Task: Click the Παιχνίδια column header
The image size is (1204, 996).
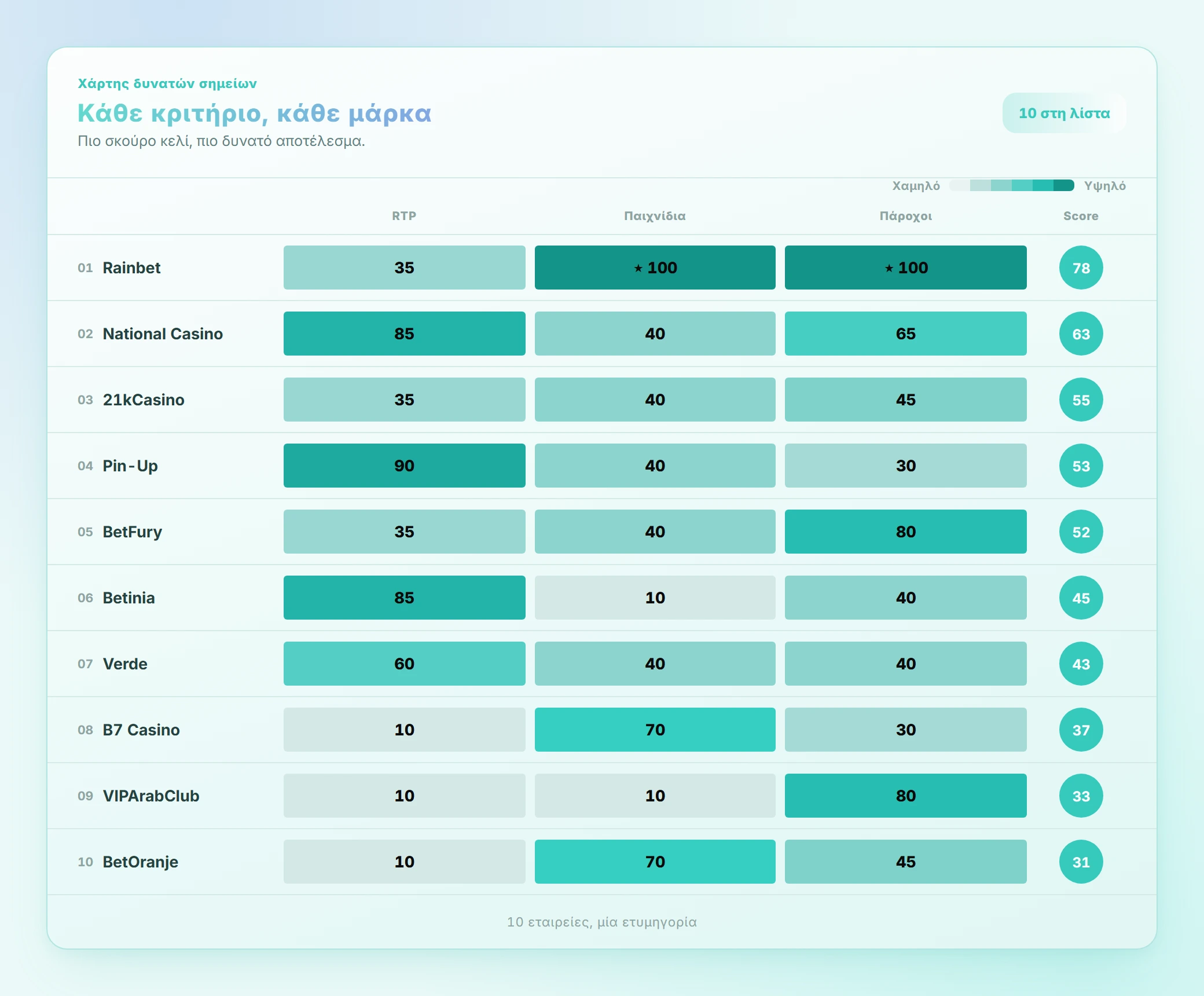Action: coord(655,216)
